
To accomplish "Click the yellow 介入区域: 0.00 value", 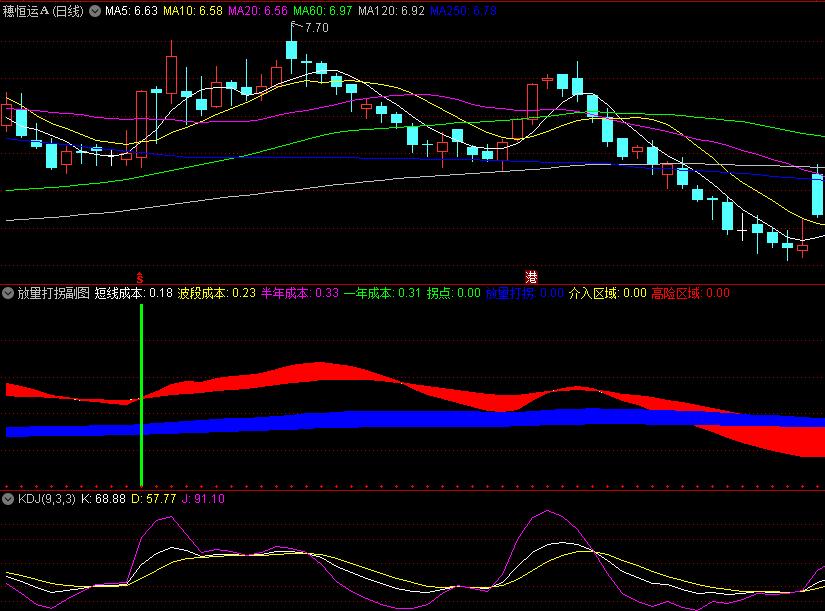I will click(x=608, y=293).
